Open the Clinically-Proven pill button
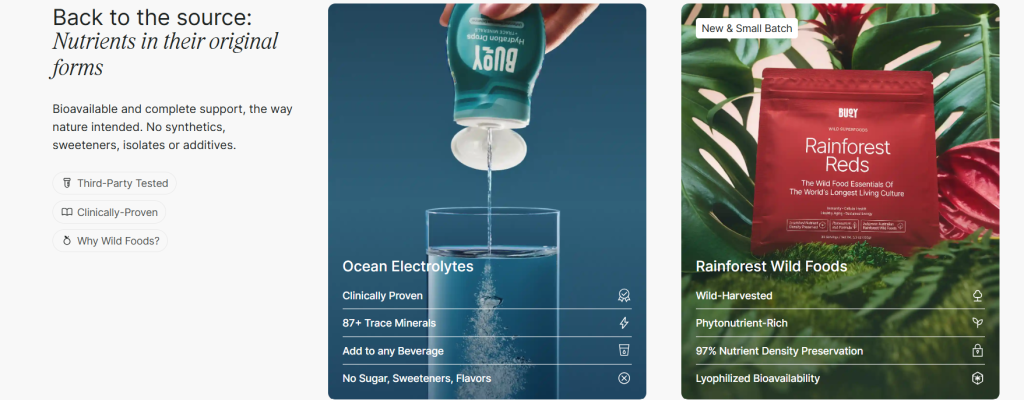Screen dimensions: 1024x400 [x=109, y=212]
